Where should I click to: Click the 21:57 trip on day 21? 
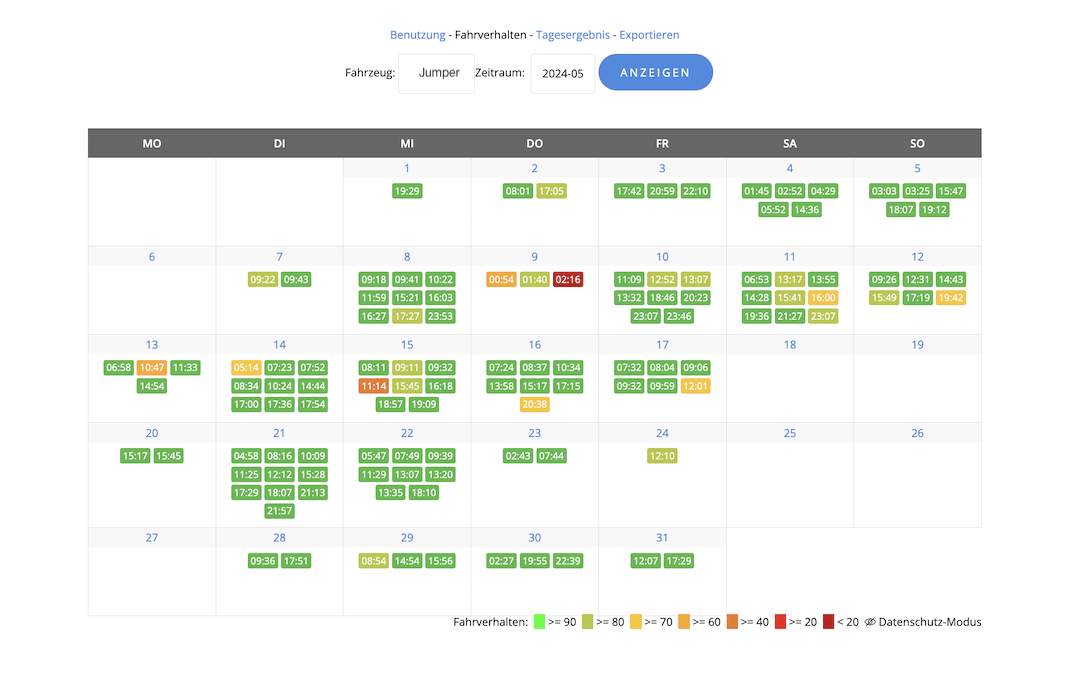click(x=279, y=511)
